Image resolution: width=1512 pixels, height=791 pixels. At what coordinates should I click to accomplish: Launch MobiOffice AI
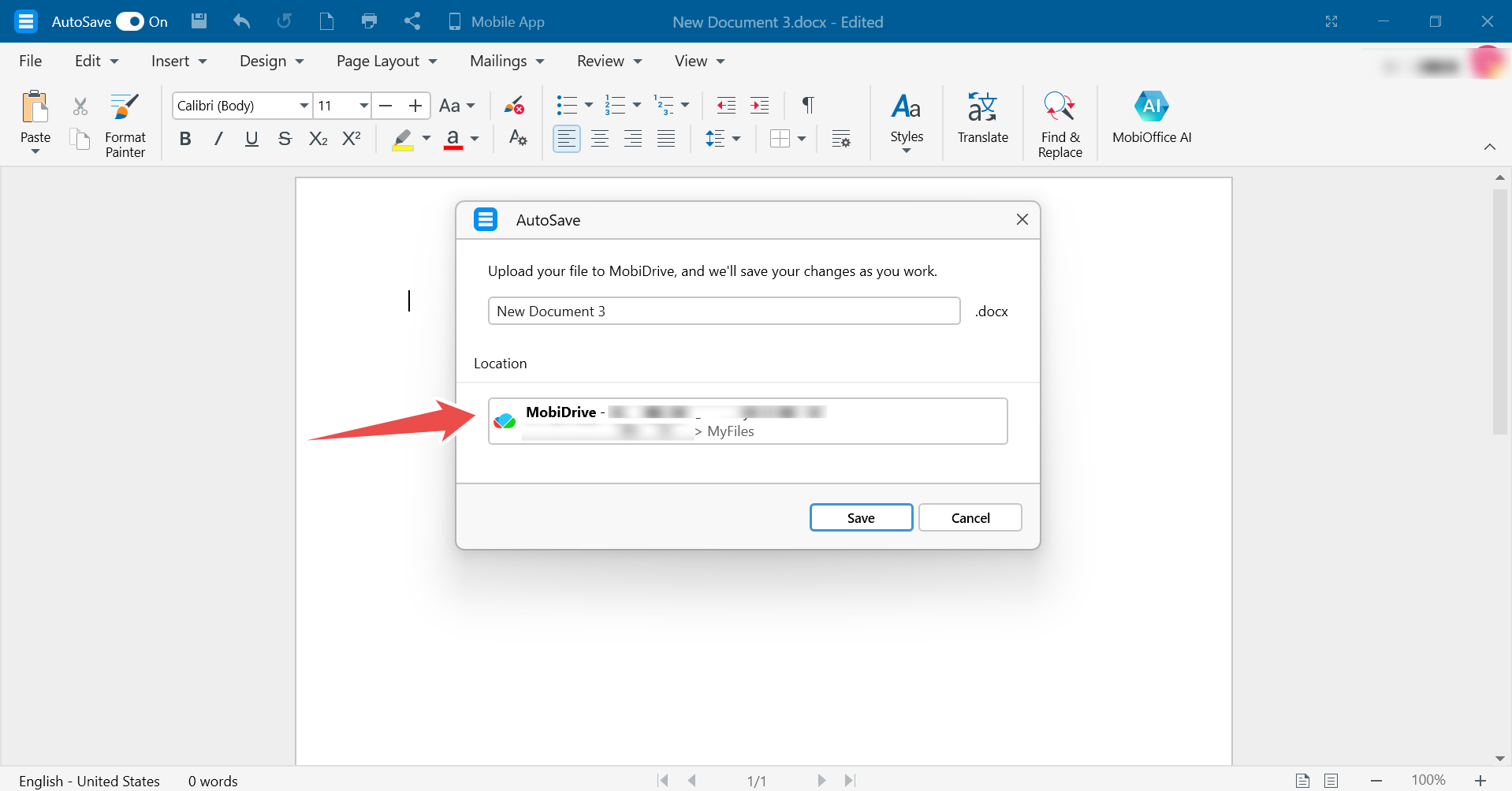click(x=1152, y=118)
